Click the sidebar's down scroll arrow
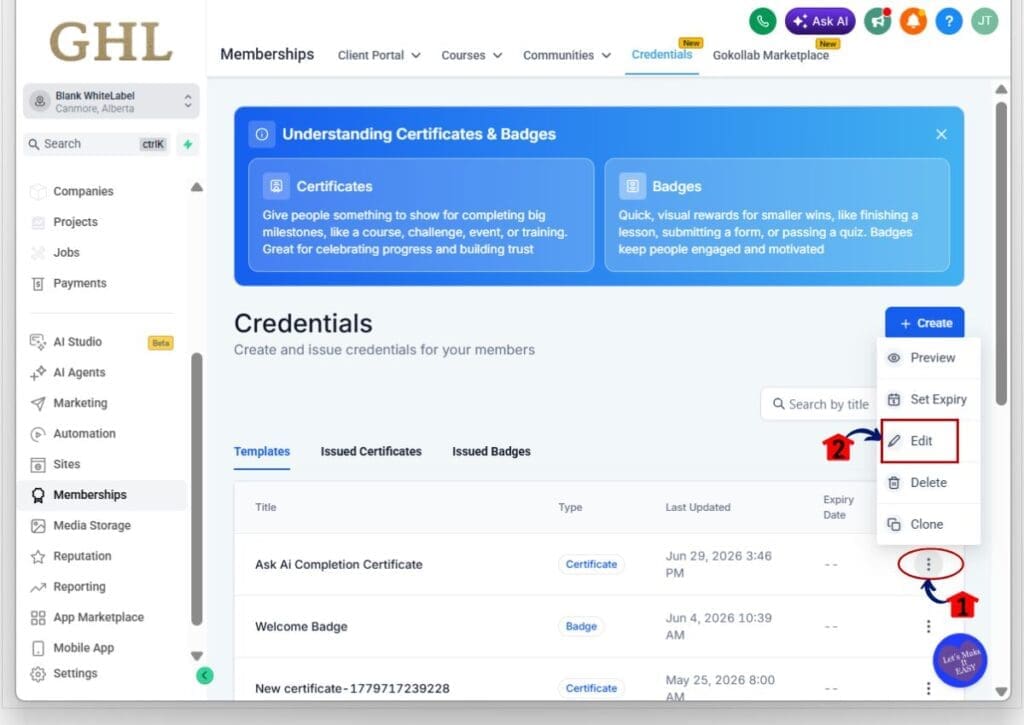This screenshot has width=1024, height=725. pyautogui.click(x=197, y=656)
